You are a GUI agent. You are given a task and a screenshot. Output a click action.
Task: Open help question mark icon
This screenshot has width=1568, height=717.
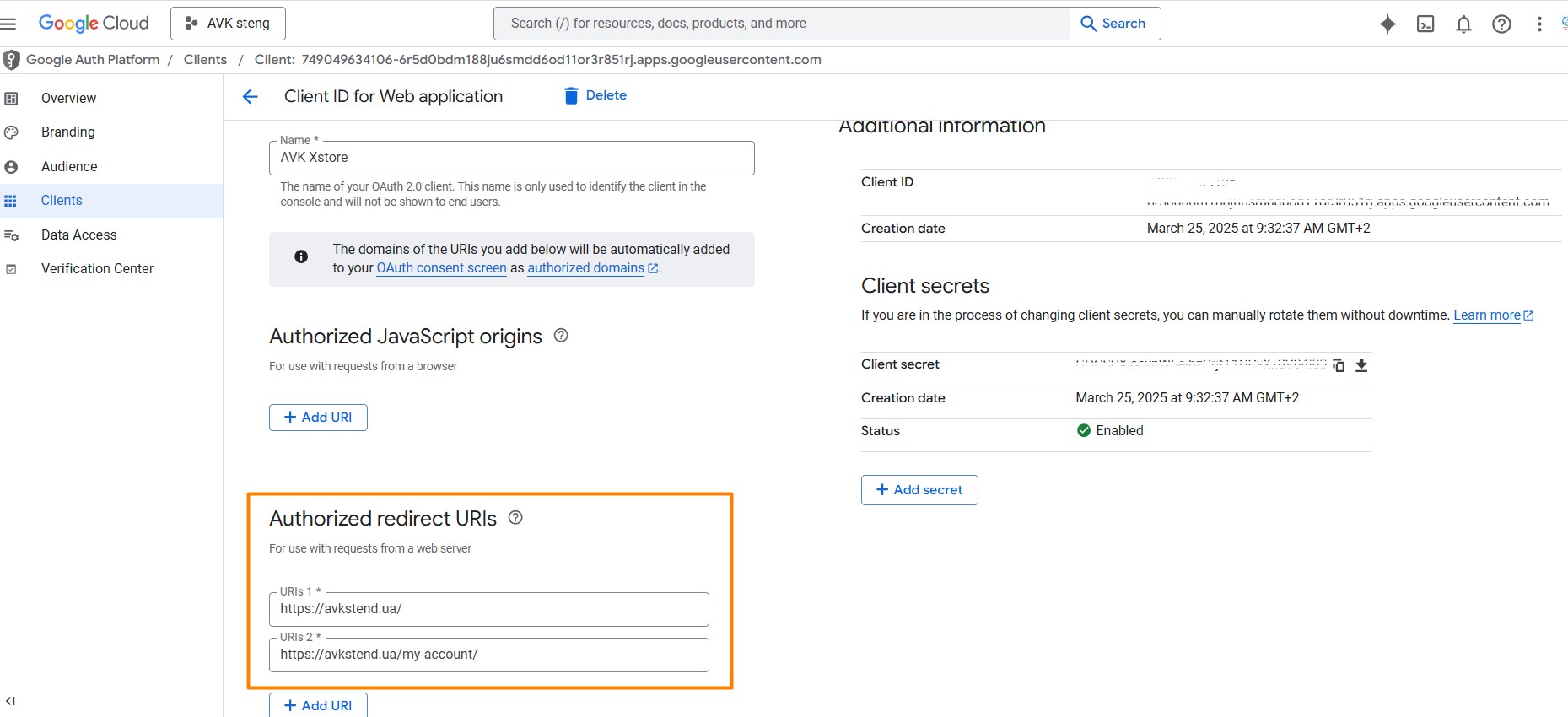click(x=1501, y=24)
